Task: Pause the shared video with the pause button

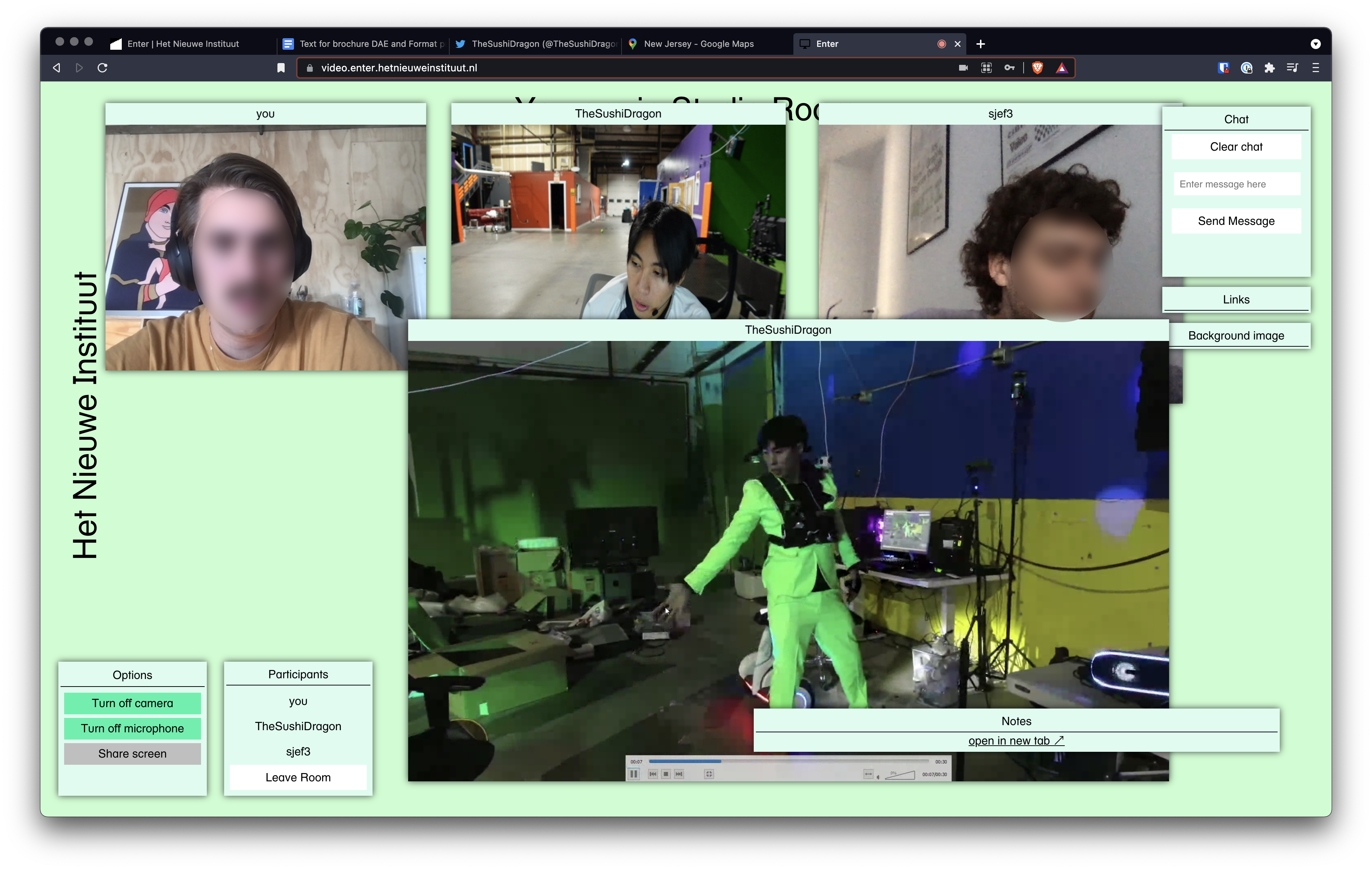Action: point(634,774)
